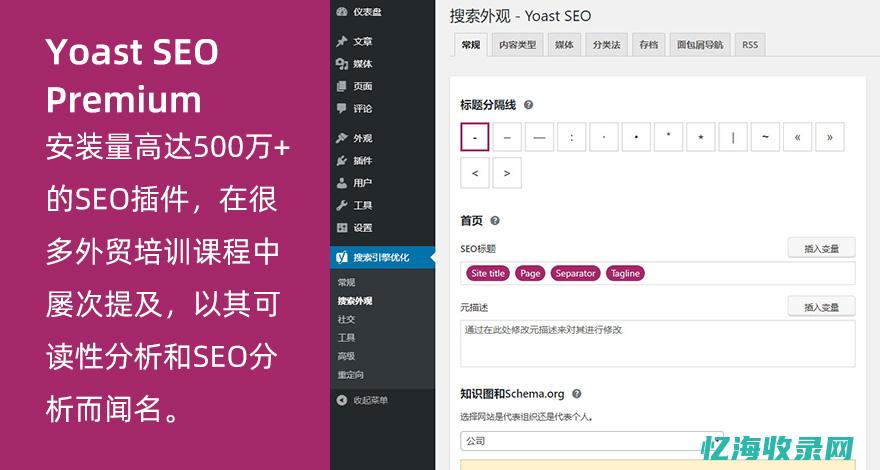The image size is (880, 470).
Task: Click the plug icon beside 插件
Action: coord(342,161)
